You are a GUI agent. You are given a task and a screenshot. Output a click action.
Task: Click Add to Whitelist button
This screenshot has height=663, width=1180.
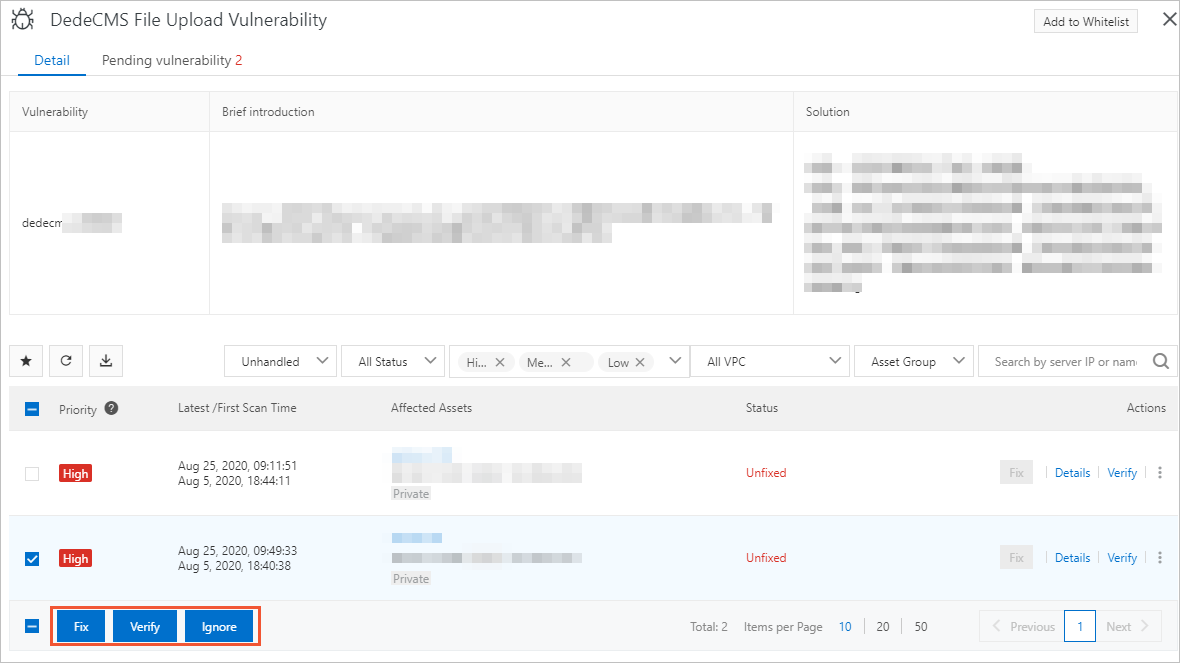click(1086, 22)
